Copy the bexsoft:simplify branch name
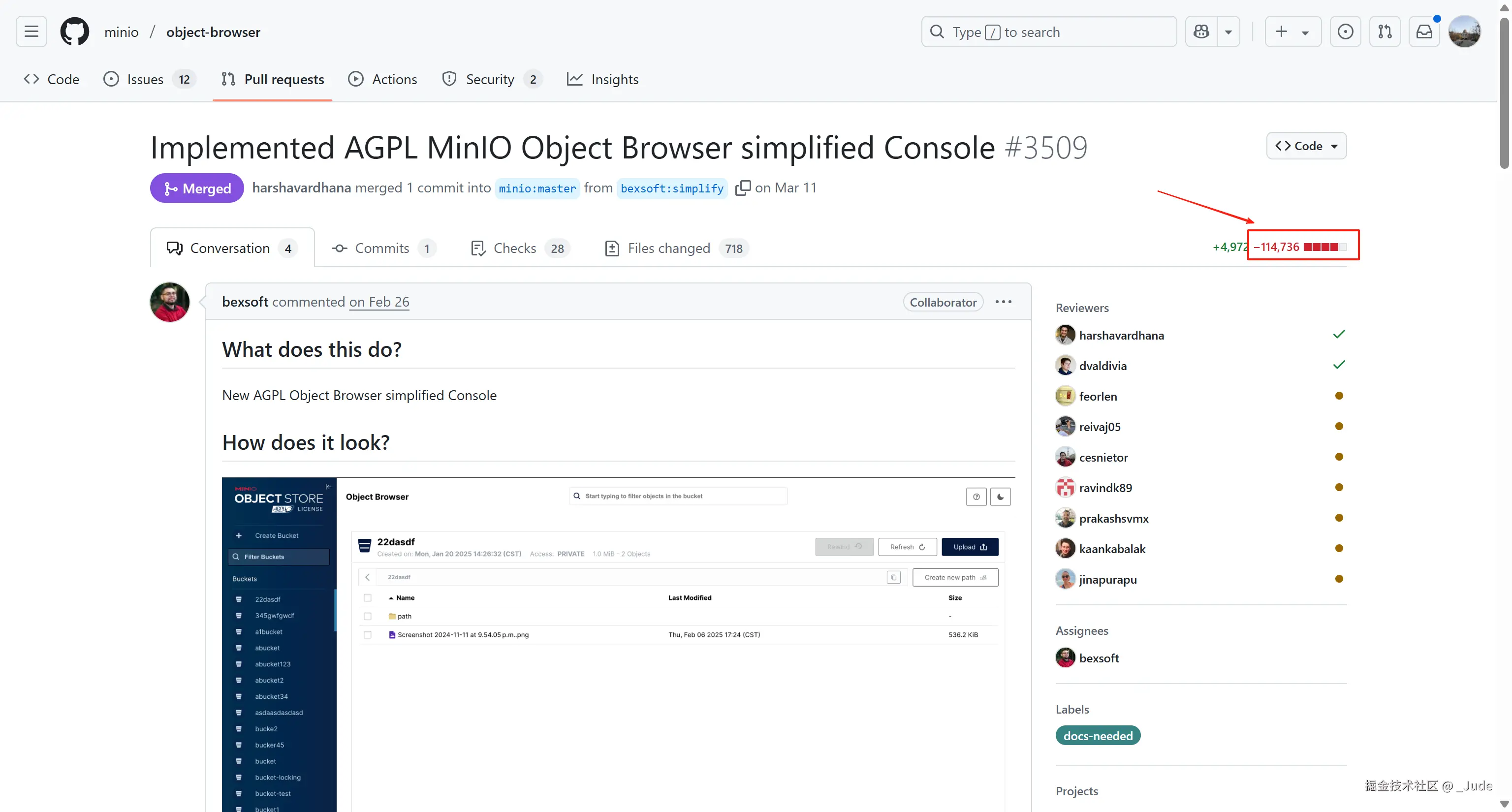The image size is (1512, 812). coord(743,188)
